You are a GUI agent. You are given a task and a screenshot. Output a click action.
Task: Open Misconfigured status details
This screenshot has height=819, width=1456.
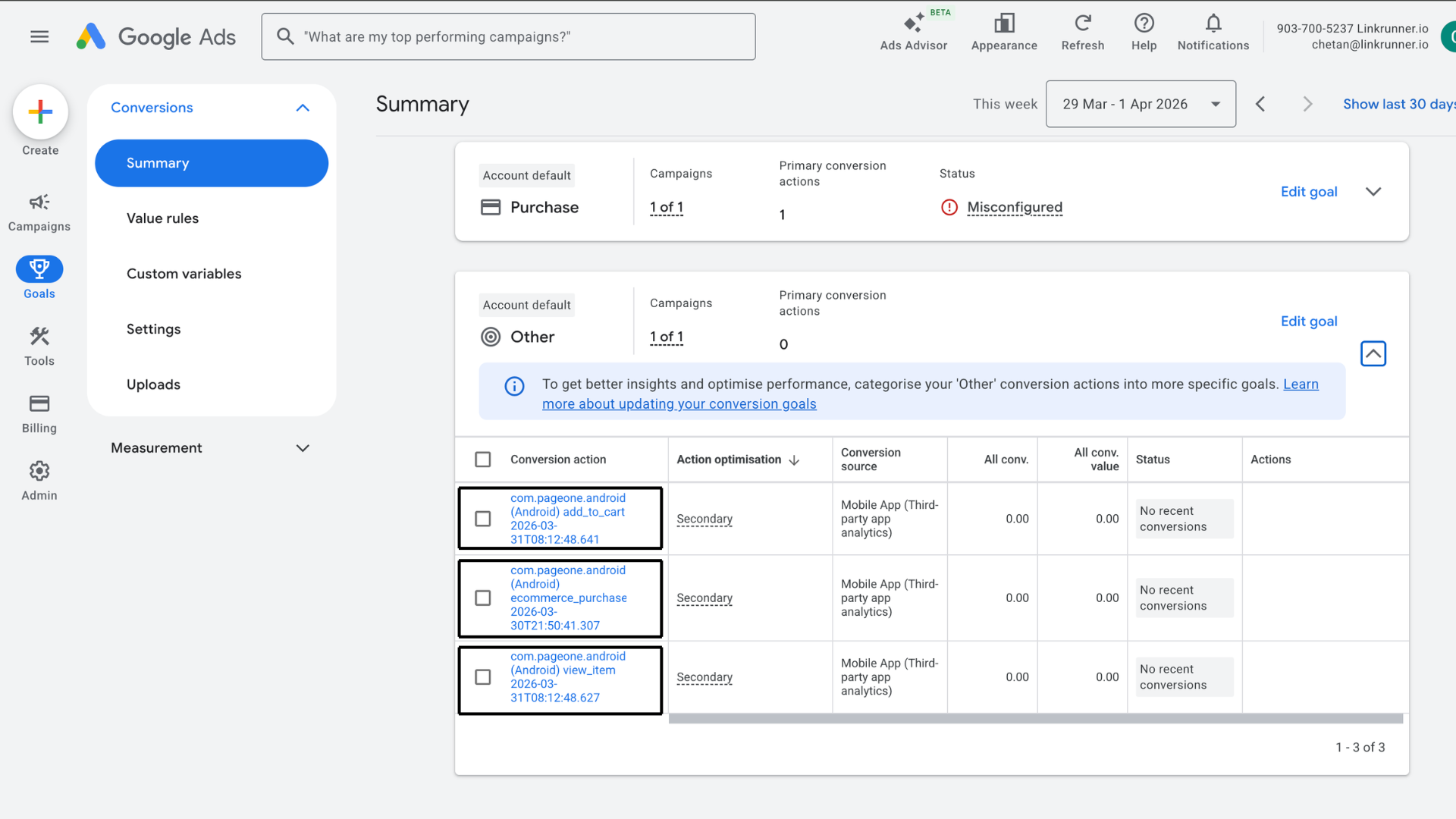pos(1014,207)
